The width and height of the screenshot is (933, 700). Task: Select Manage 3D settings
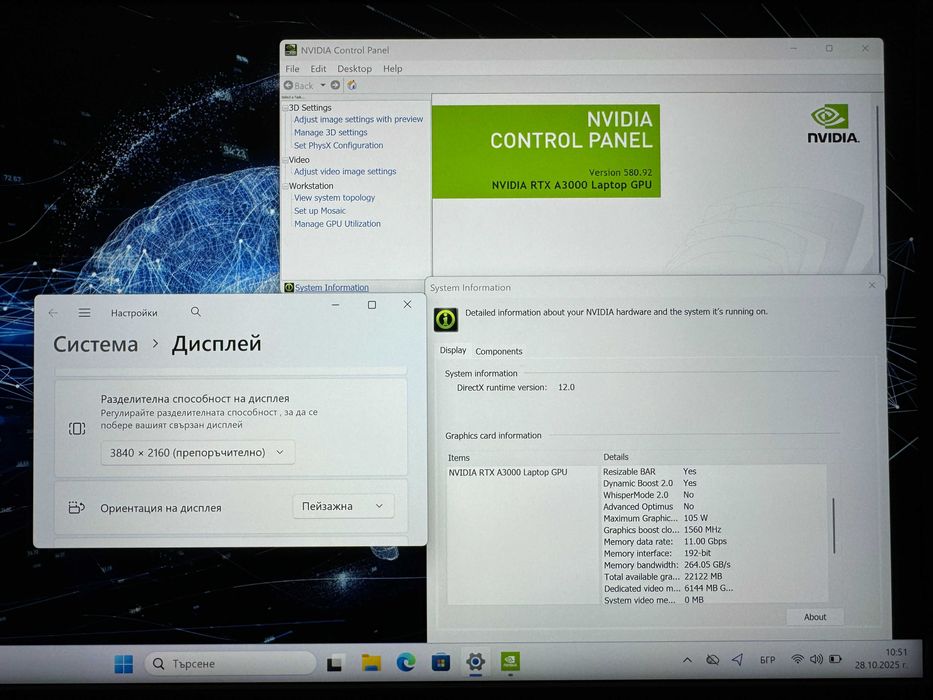pos(330,133)
